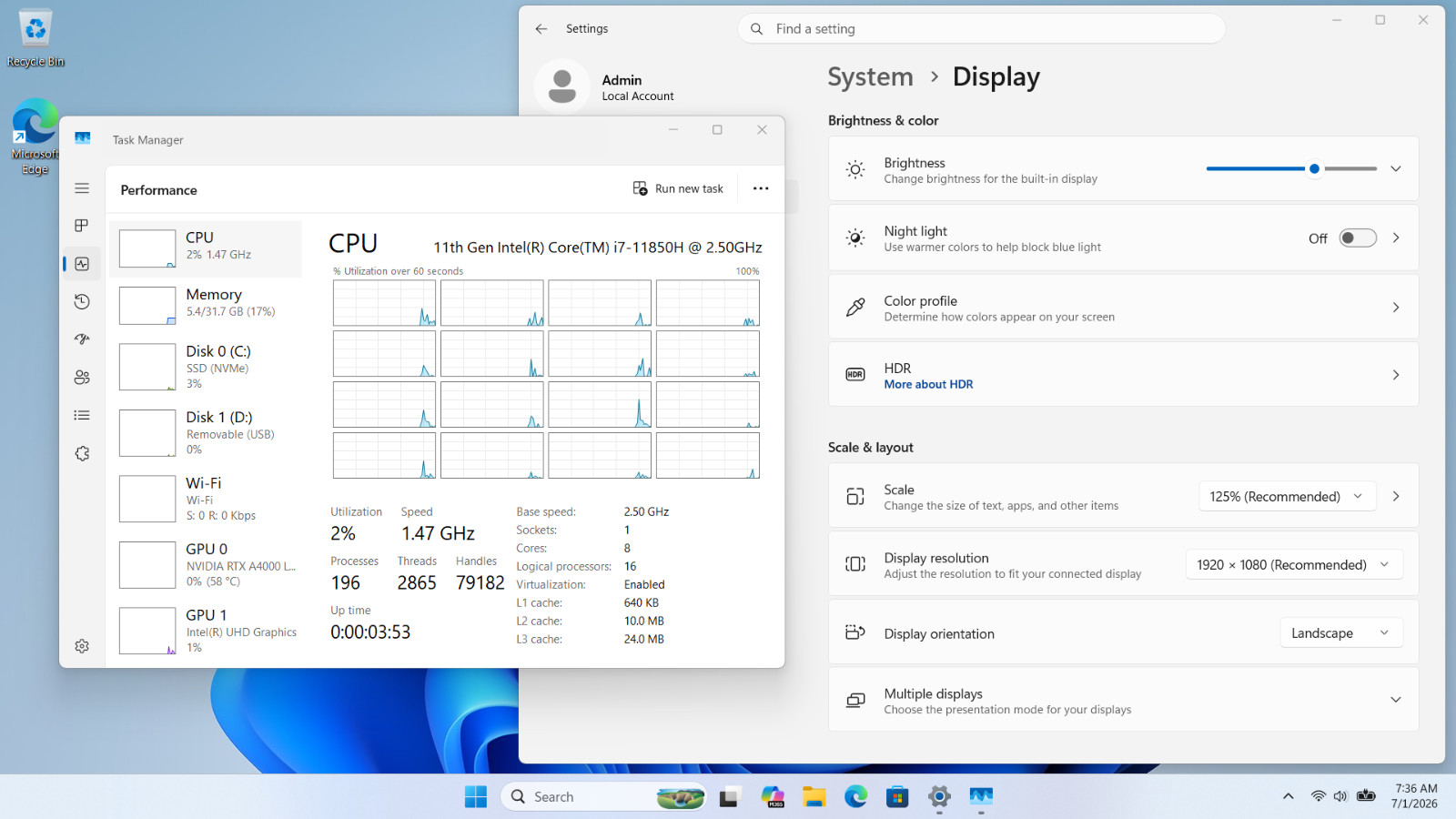
Task: Open Startup apps page in Task Manager
Action: pyautogui.click(x=82, y=339)
